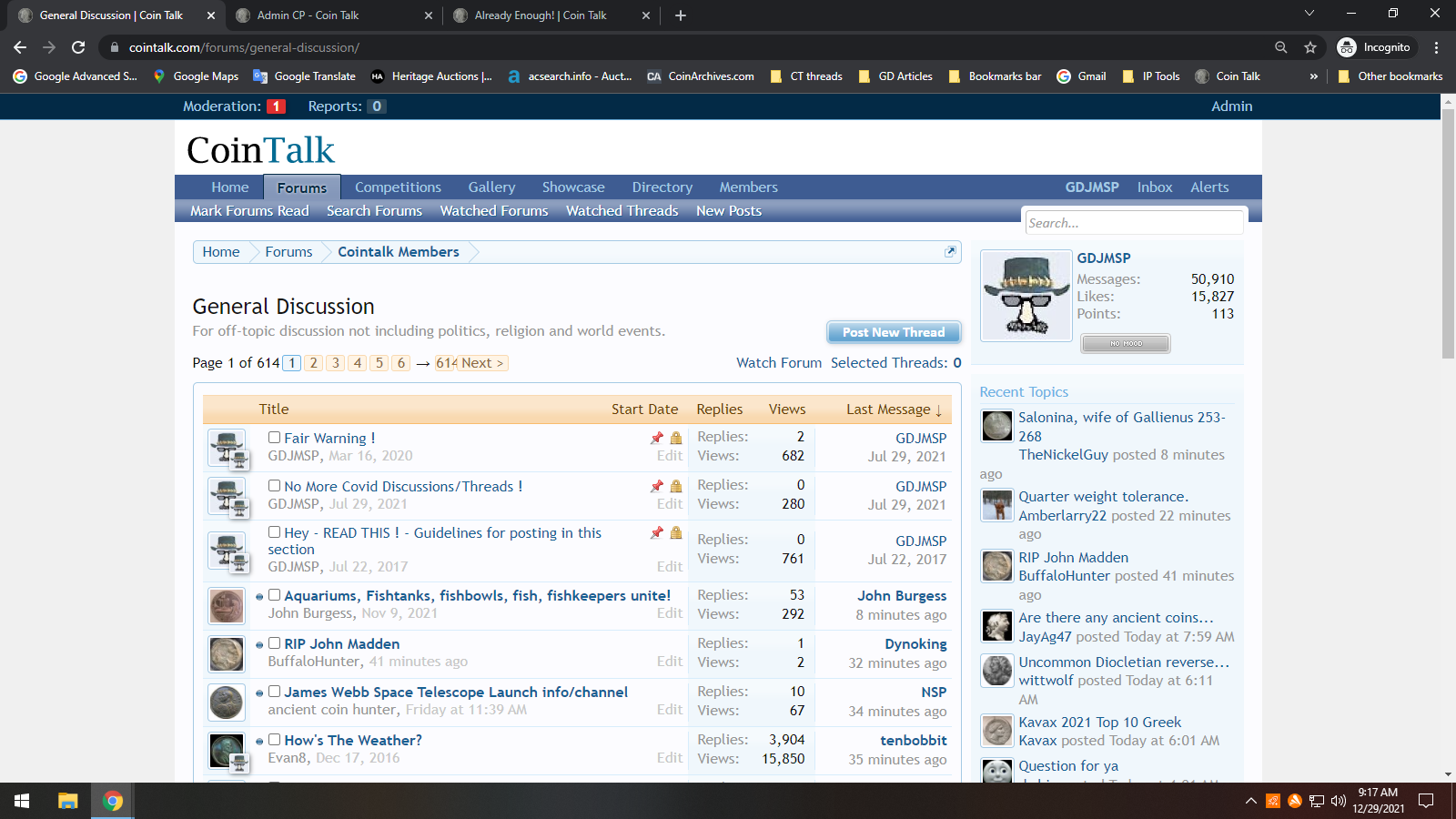Click the browser Forward arrow
Viewport: 1456px width, 819px height.
click(49, 47)
